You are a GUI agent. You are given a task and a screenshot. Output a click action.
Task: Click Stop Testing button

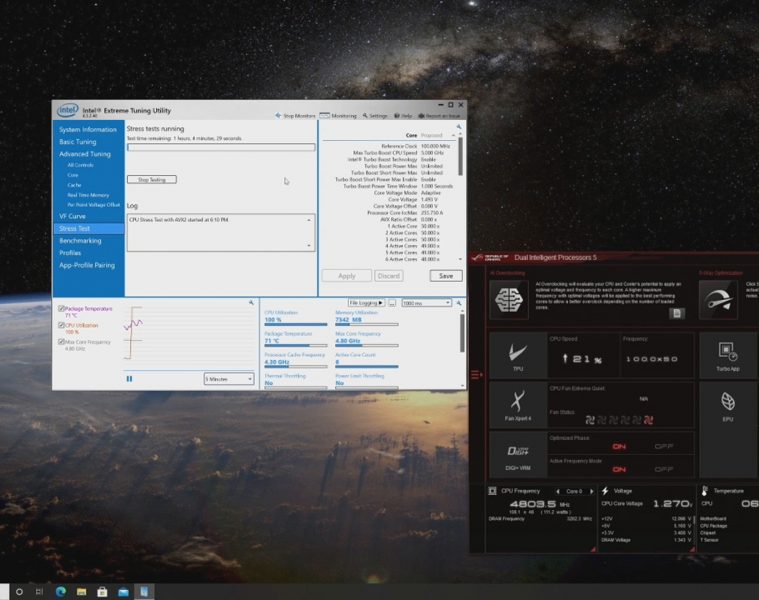(152, 180)
